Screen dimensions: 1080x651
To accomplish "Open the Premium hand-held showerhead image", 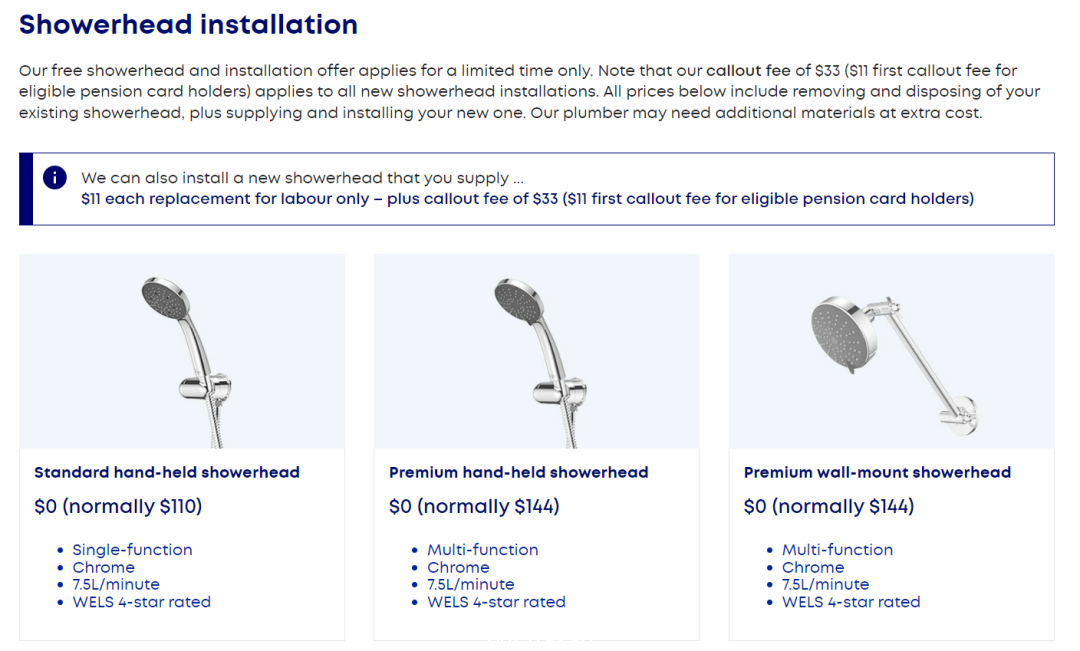I will click(537, 351).
